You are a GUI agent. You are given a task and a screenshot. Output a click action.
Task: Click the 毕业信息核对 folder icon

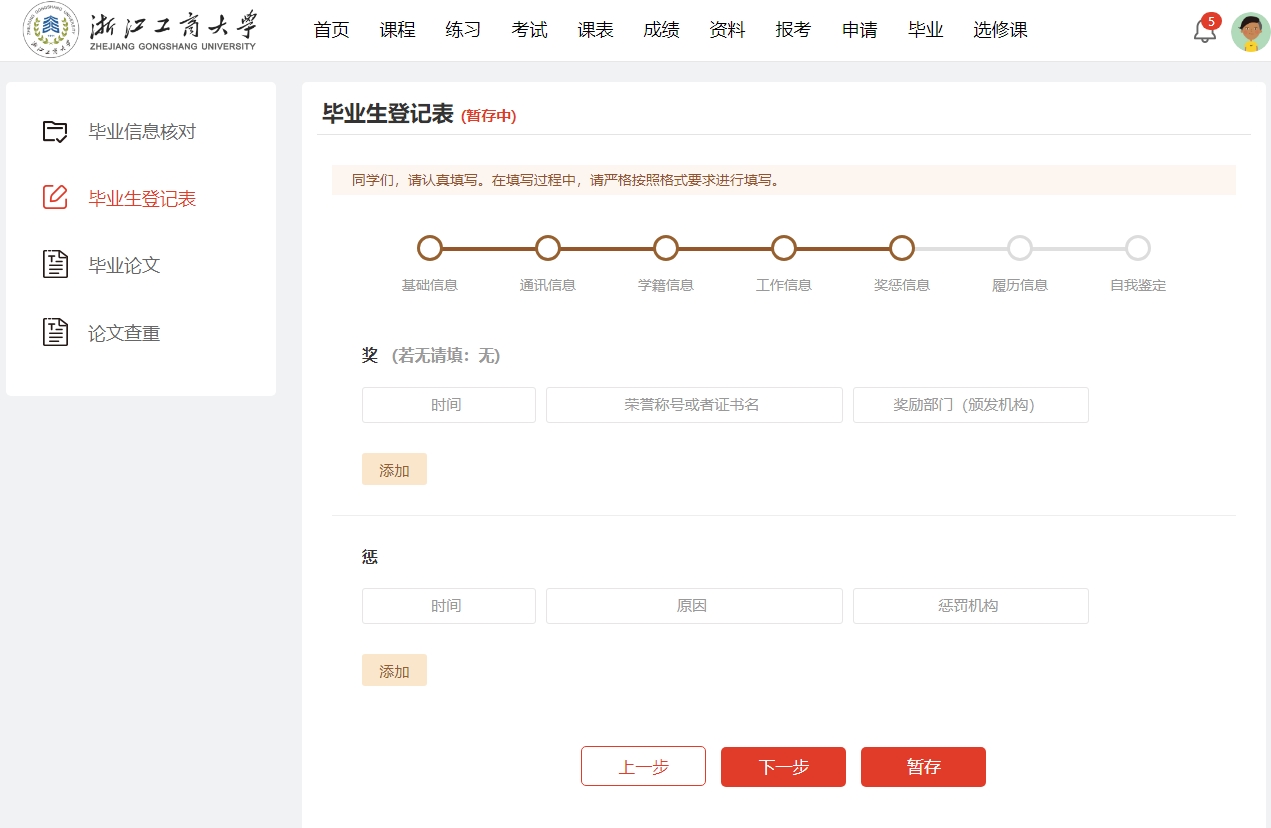[x=55, y=131]
